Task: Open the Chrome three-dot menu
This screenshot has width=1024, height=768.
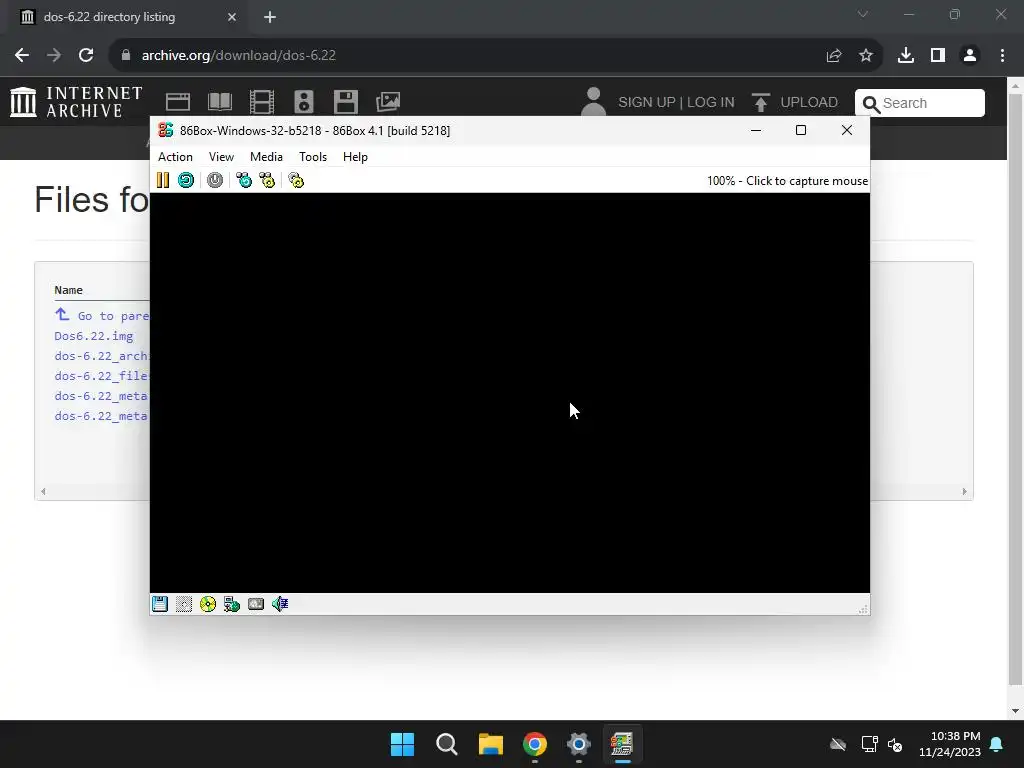Action: point(1002,56)
